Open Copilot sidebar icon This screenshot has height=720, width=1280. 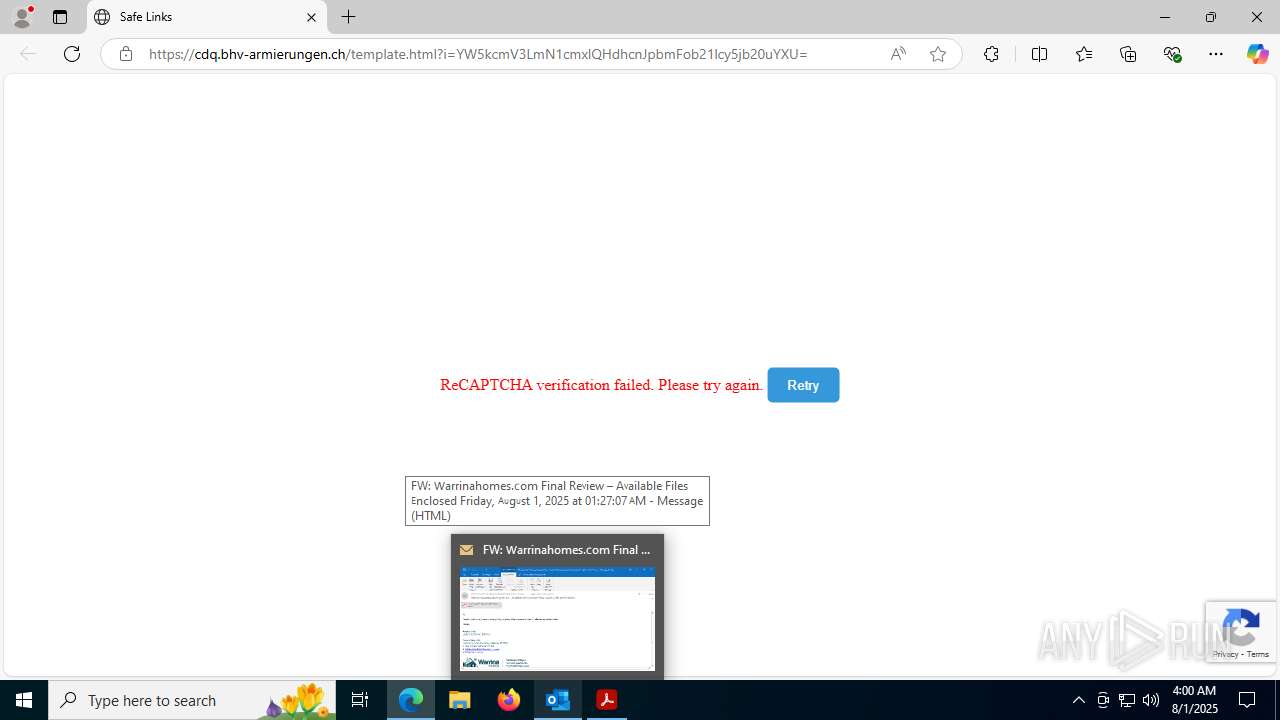point(1257,54)
